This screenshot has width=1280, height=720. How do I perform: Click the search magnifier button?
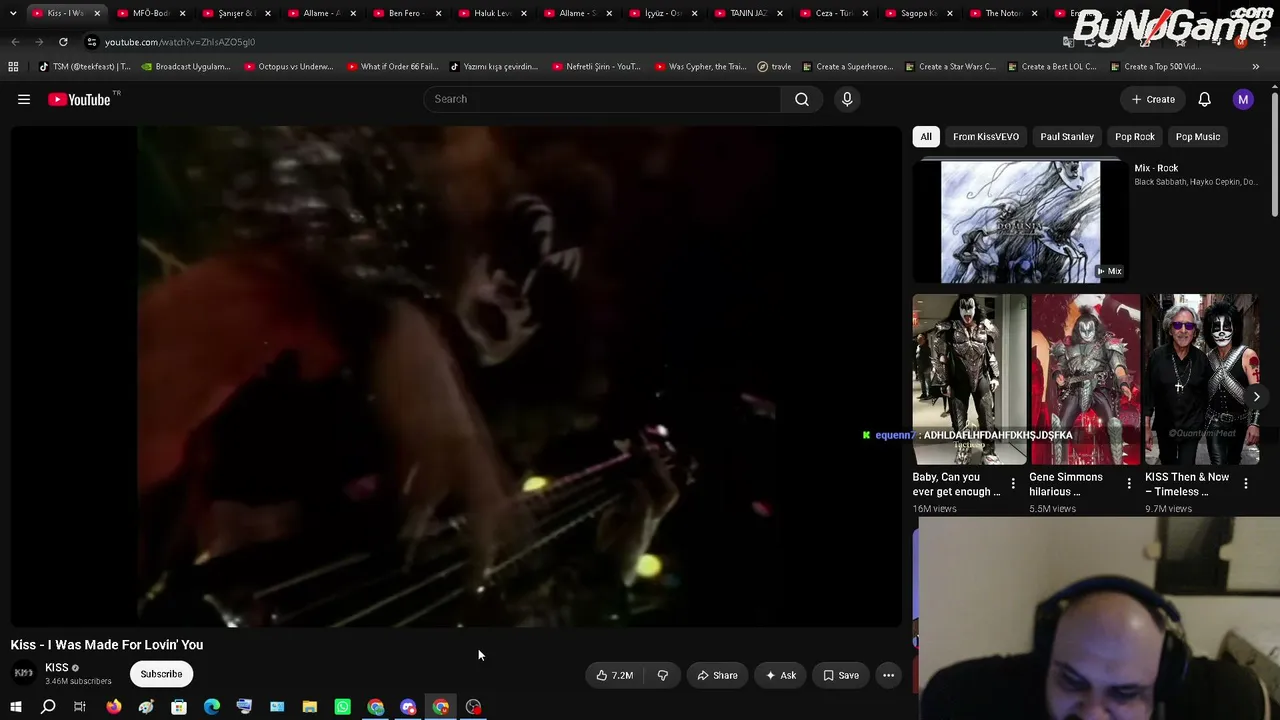[802, 99]
